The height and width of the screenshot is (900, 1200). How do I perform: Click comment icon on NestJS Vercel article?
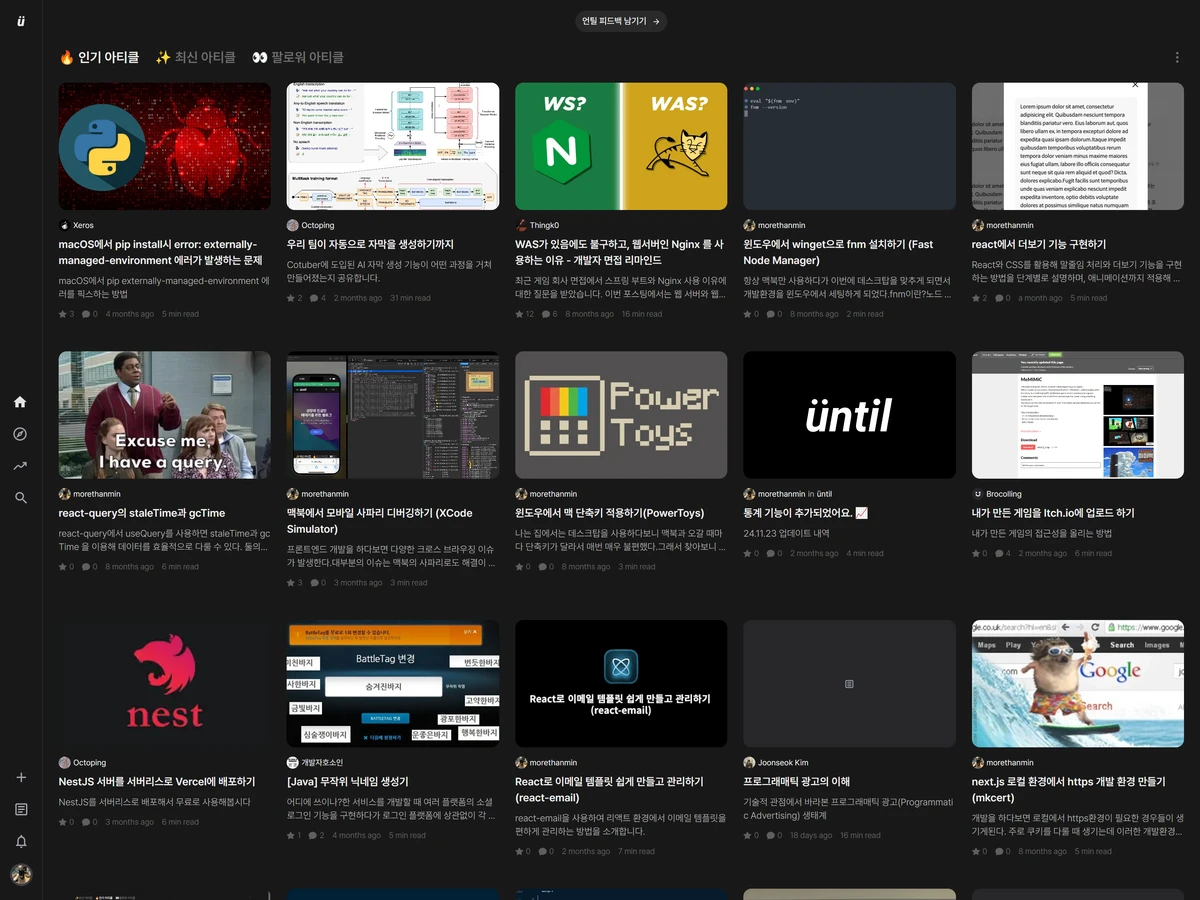click(x=86, y=822)
